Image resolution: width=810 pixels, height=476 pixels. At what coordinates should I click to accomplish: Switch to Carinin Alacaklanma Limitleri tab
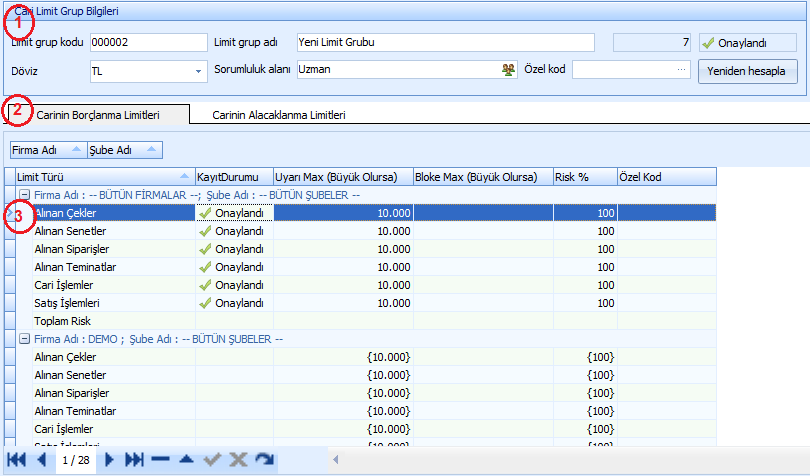[x=279, y=115]
